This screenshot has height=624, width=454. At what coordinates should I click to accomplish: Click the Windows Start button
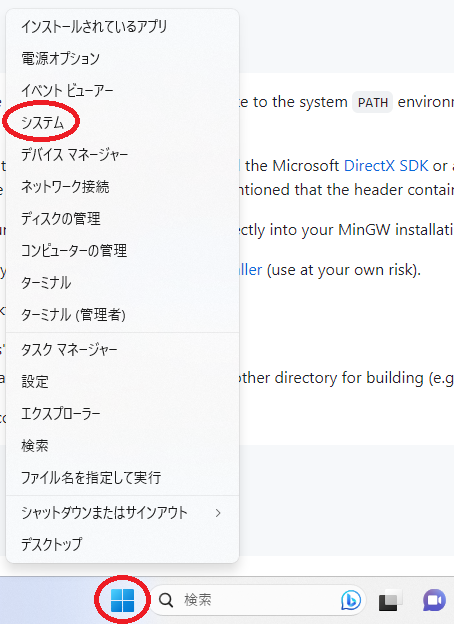(x=122, y=600)
